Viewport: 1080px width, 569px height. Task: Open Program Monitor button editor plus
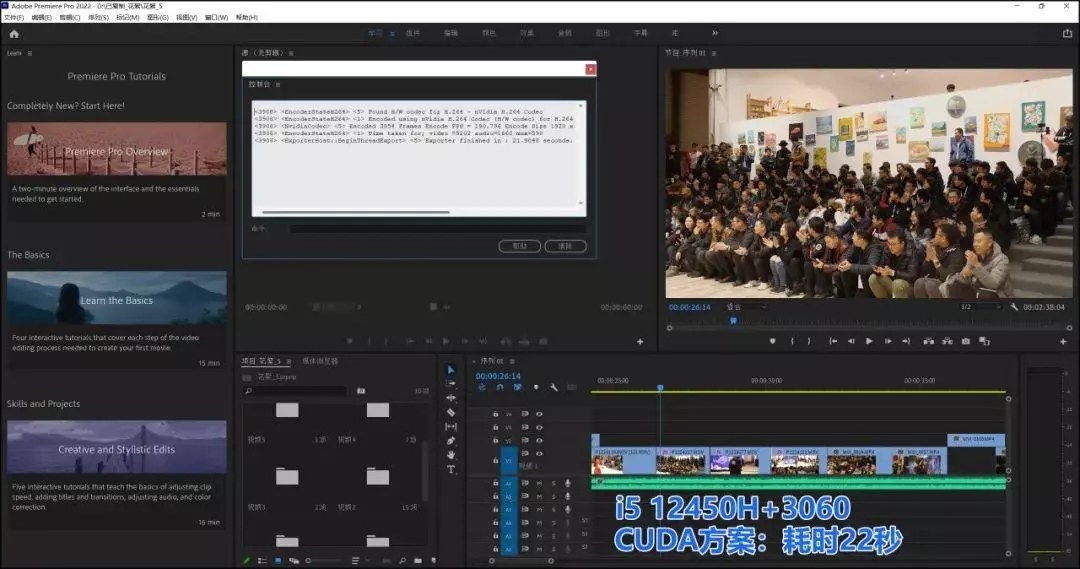coord(1063,341)
